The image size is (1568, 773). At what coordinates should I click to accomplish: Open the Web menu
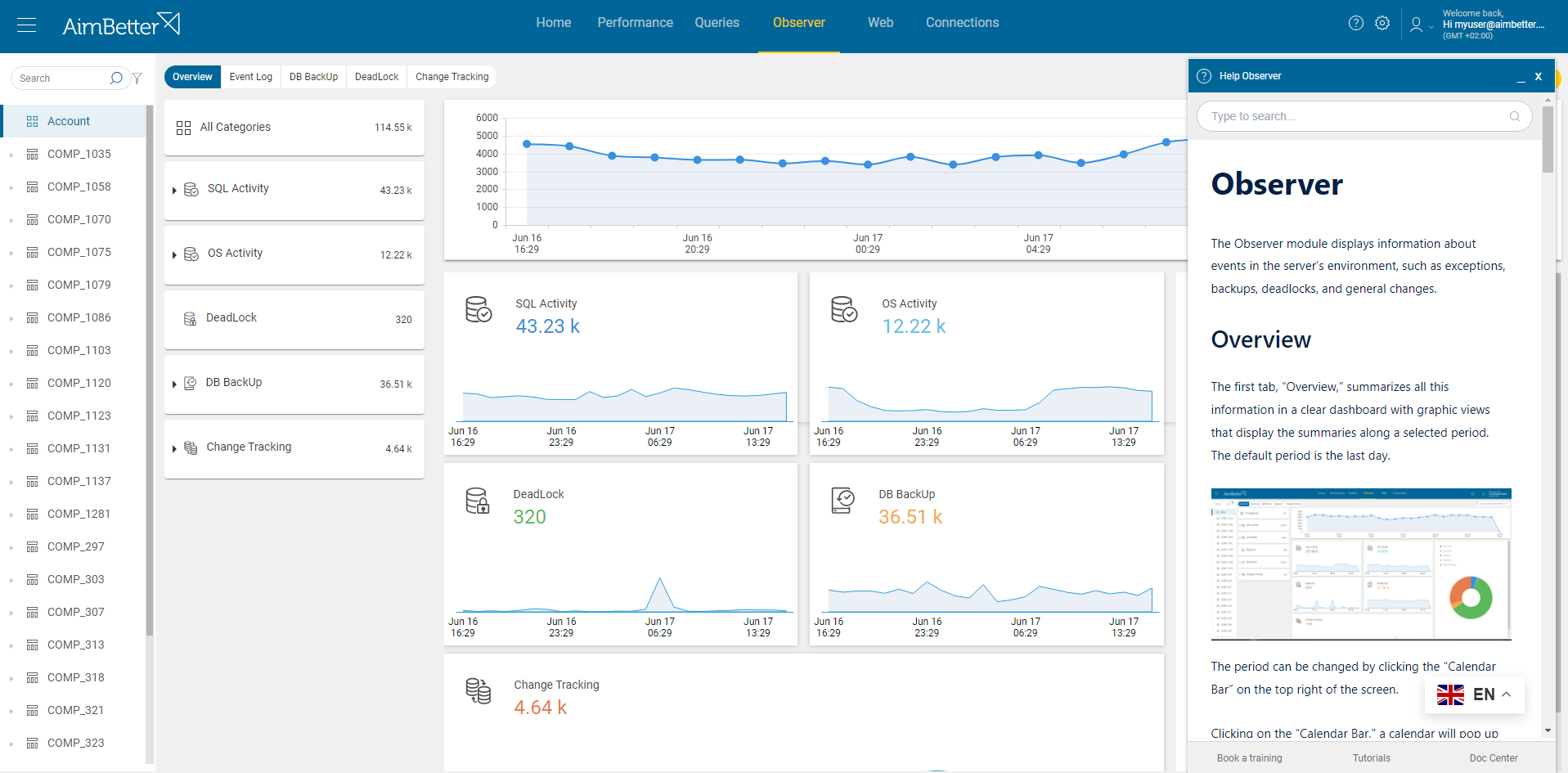881,23
